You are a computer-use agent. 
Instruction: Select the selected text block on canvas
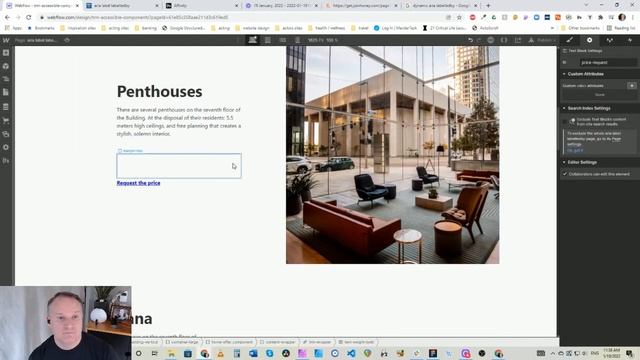(179, 166)
